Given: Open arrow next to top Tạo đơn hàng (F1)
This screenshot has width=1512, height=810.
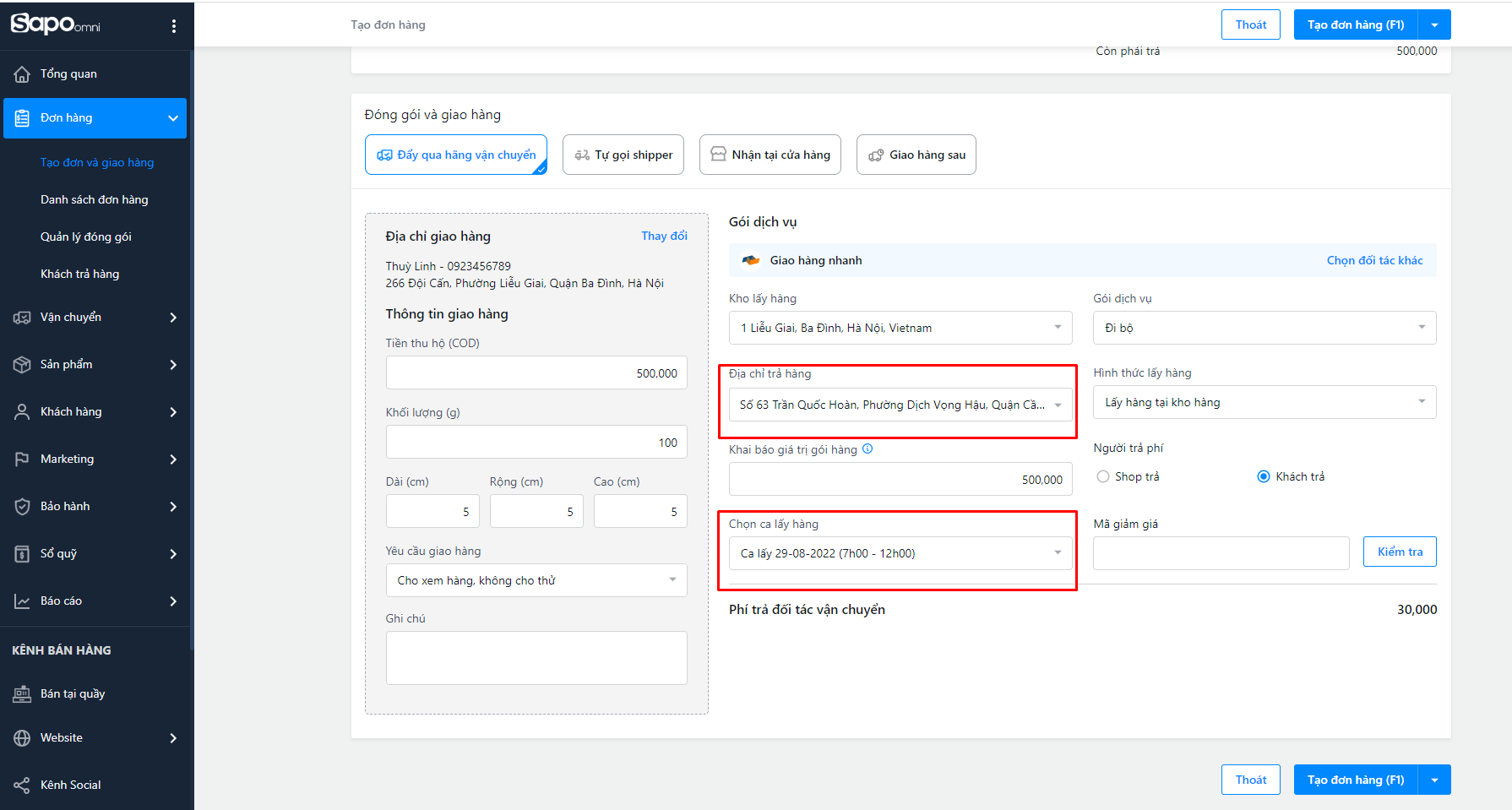Looking at the screenshot, I should [x=1434, y=24].
